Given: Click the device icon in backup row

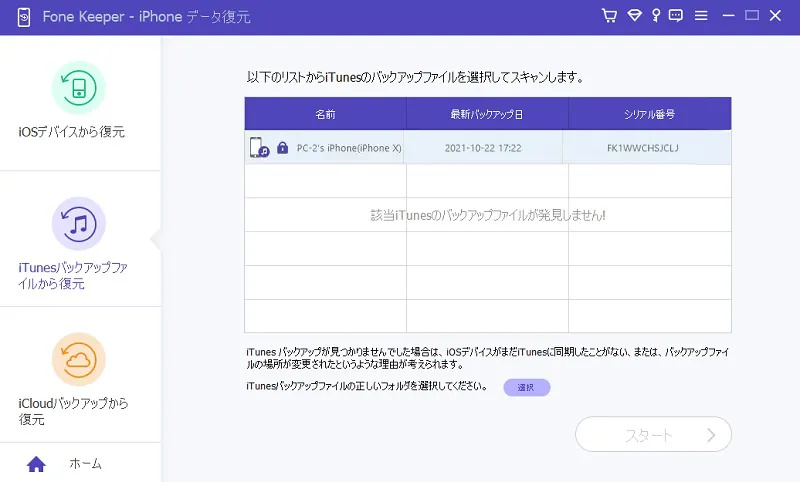Looking at the screenshot, I should [259, 147].
